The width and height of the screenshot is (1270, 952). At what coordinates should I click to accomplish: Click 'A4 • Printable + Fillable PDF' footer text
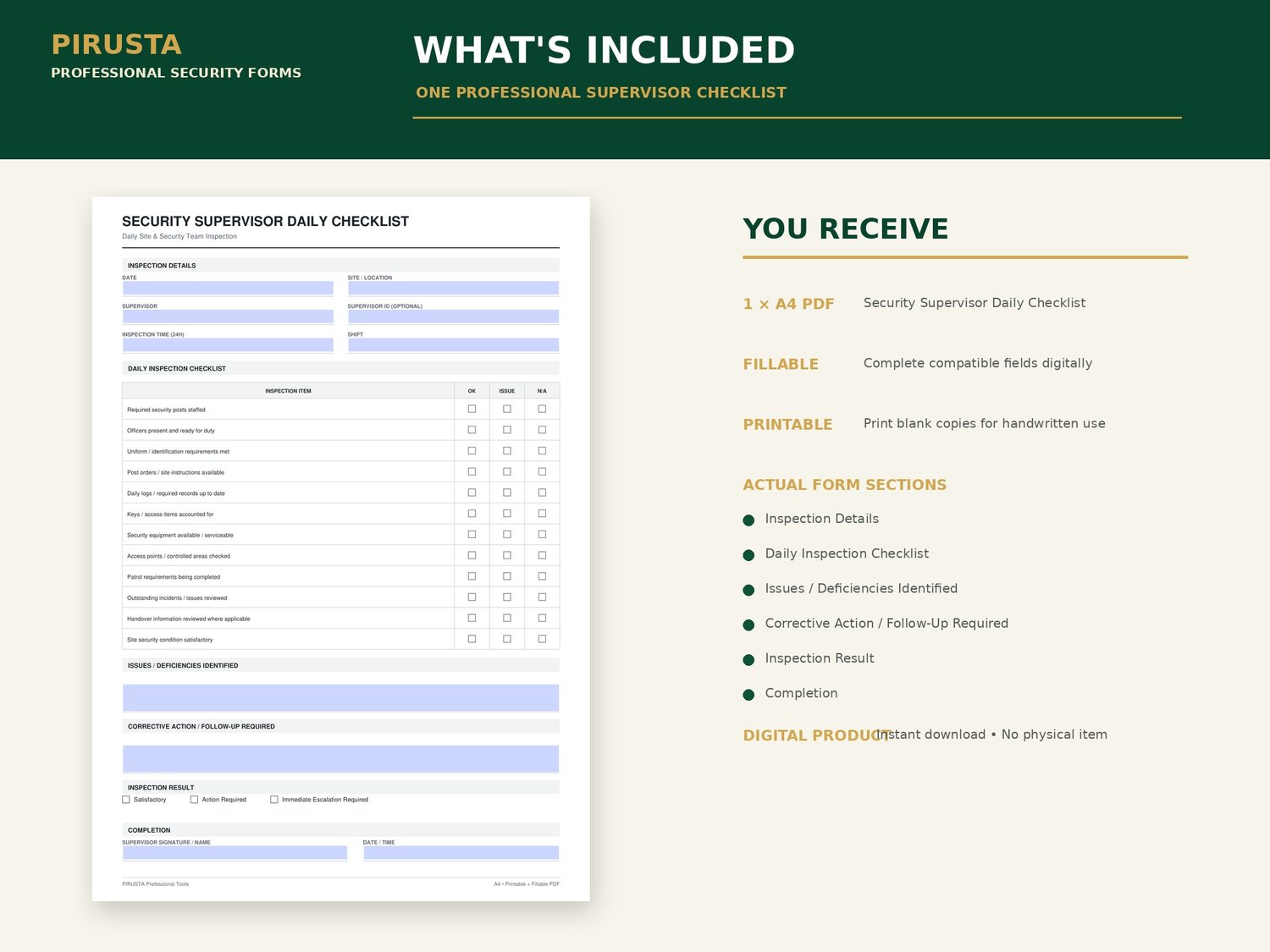527,883
